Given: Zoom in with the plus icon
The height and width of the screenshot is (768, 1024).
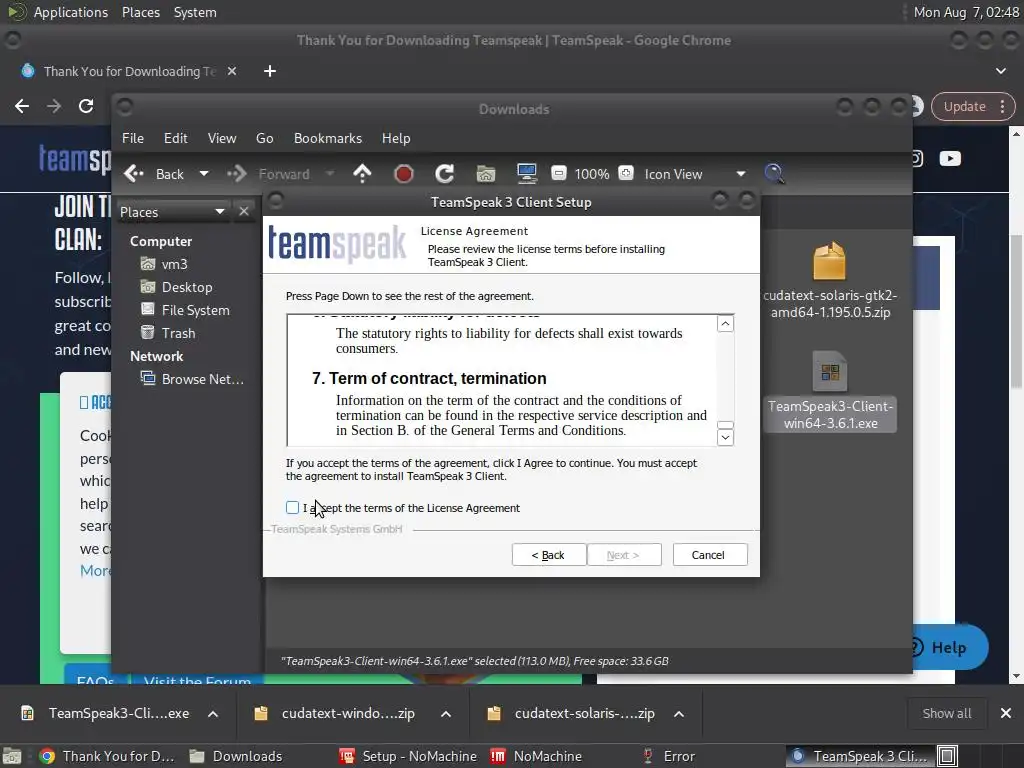Looking at the screenshot, I should 626,173.
